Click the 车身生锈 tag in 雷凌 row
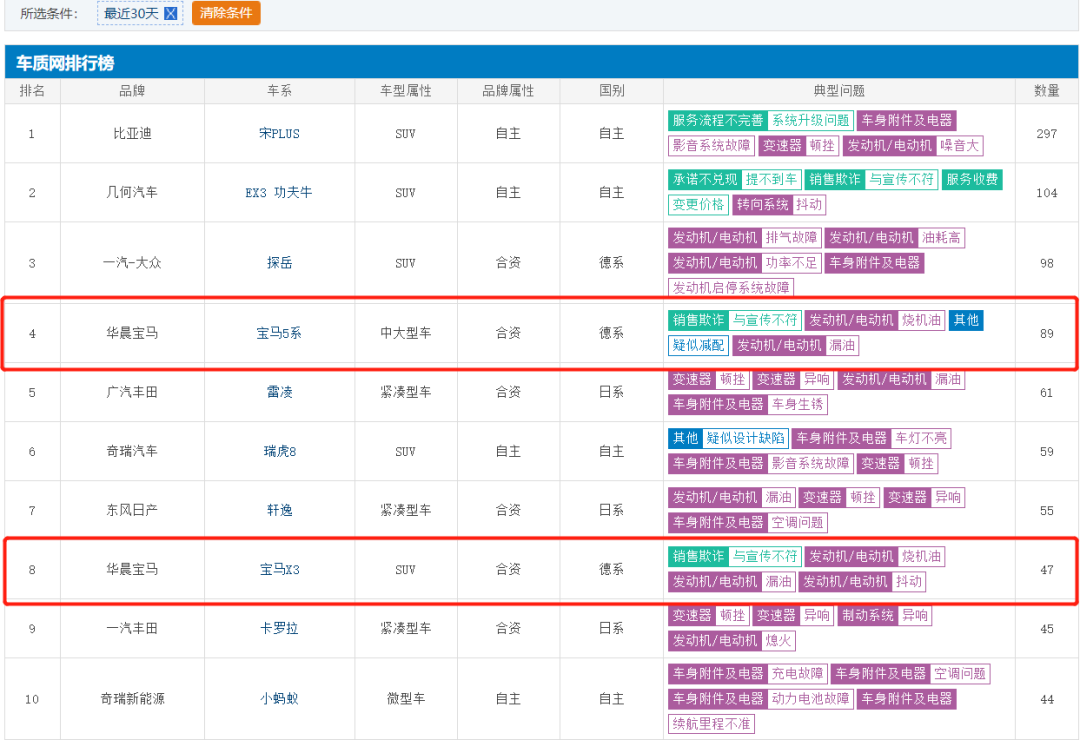This screenshot has height=740, width=1080. (x=797, y=404)
